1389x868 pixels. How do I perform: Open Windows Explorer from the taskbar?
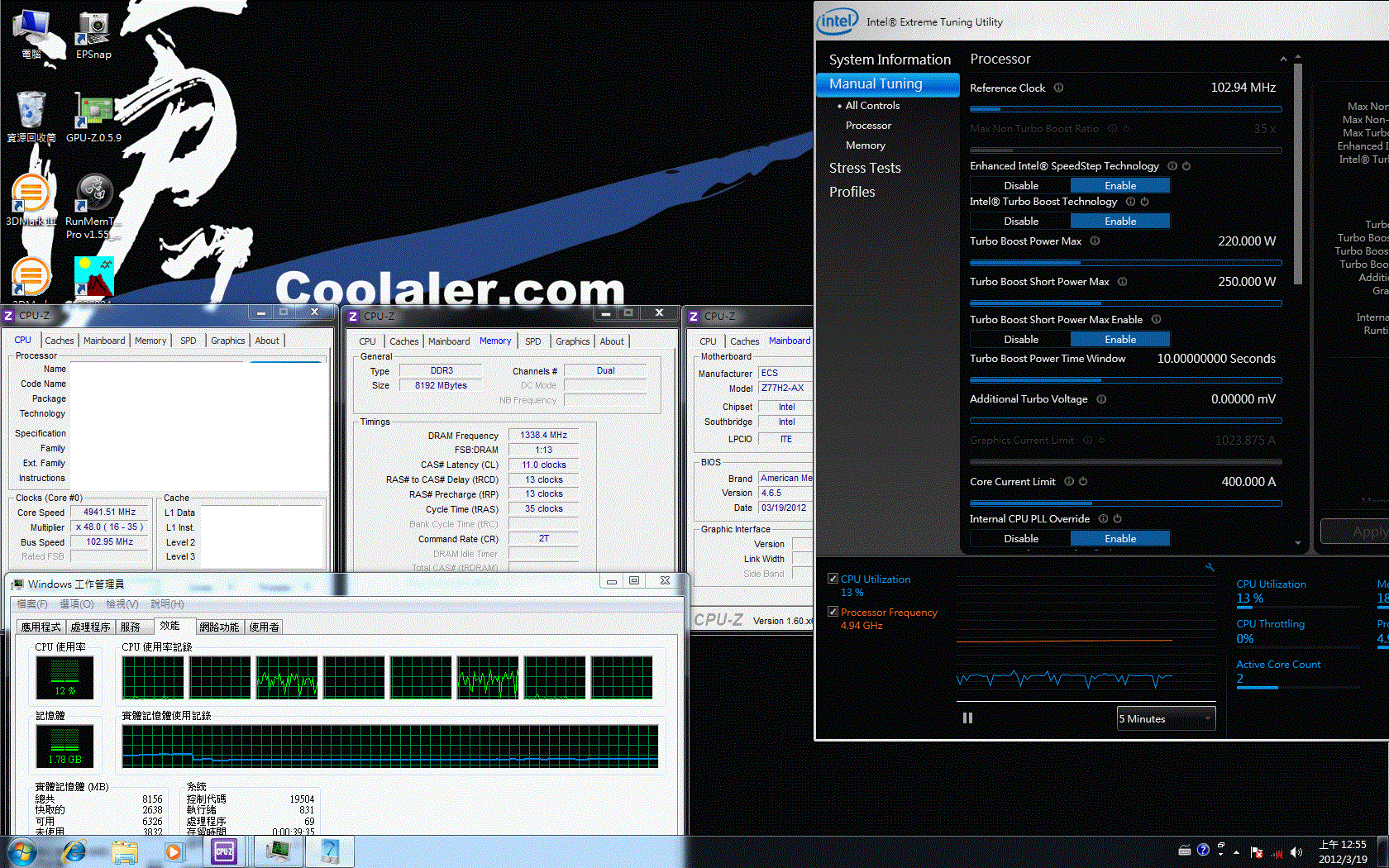(125, 851)
